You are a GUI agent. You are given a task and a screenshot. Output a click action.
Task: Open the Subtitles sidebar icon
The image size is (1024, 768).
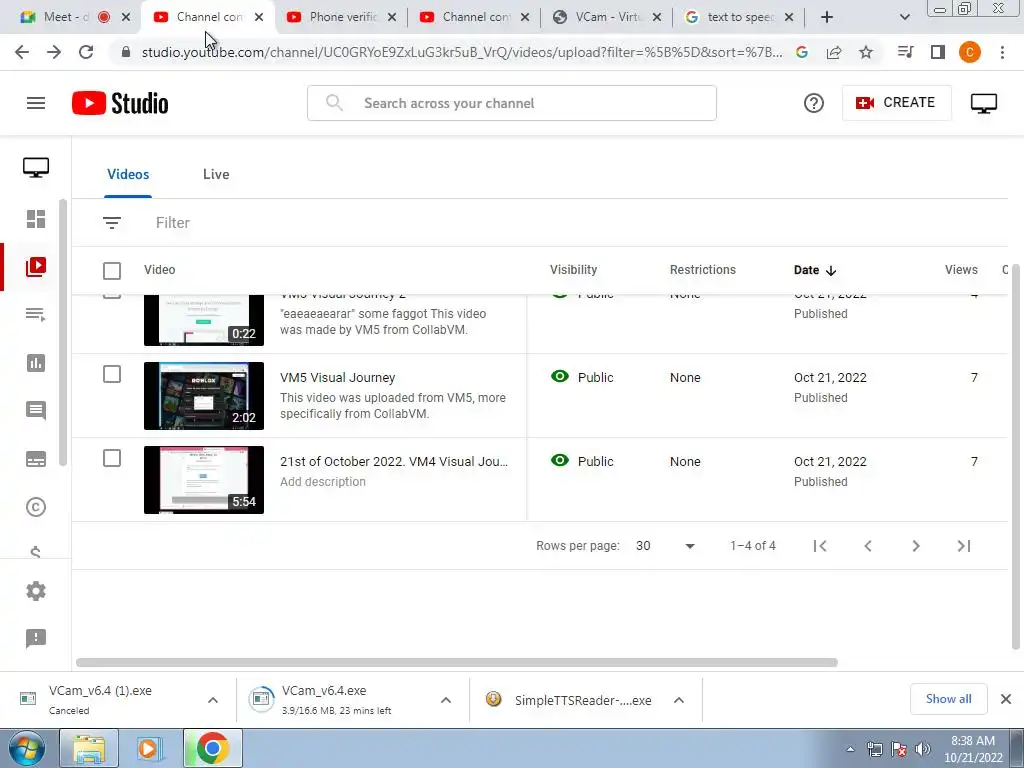(36, 459)
